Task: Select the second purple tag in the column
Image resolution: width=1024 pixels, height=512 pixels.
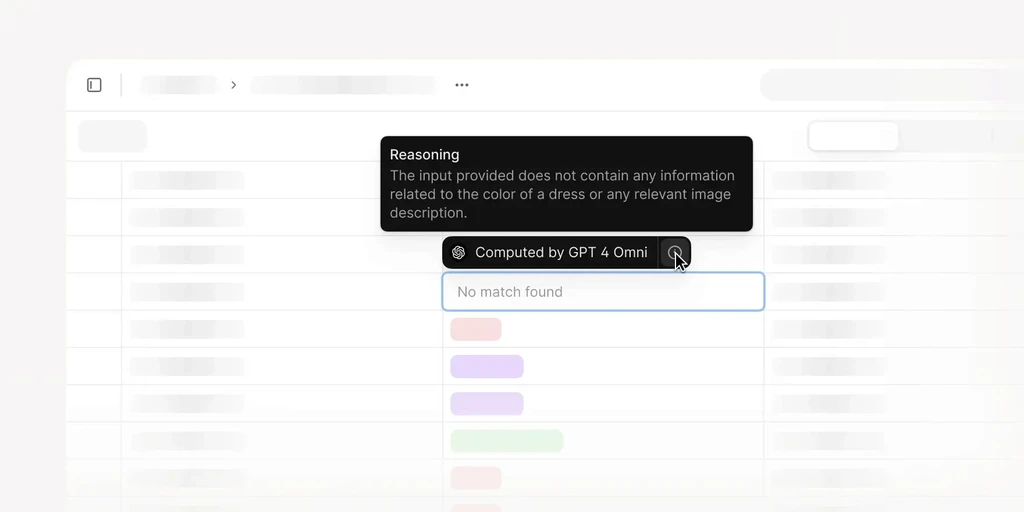Action: pos(487,404)
